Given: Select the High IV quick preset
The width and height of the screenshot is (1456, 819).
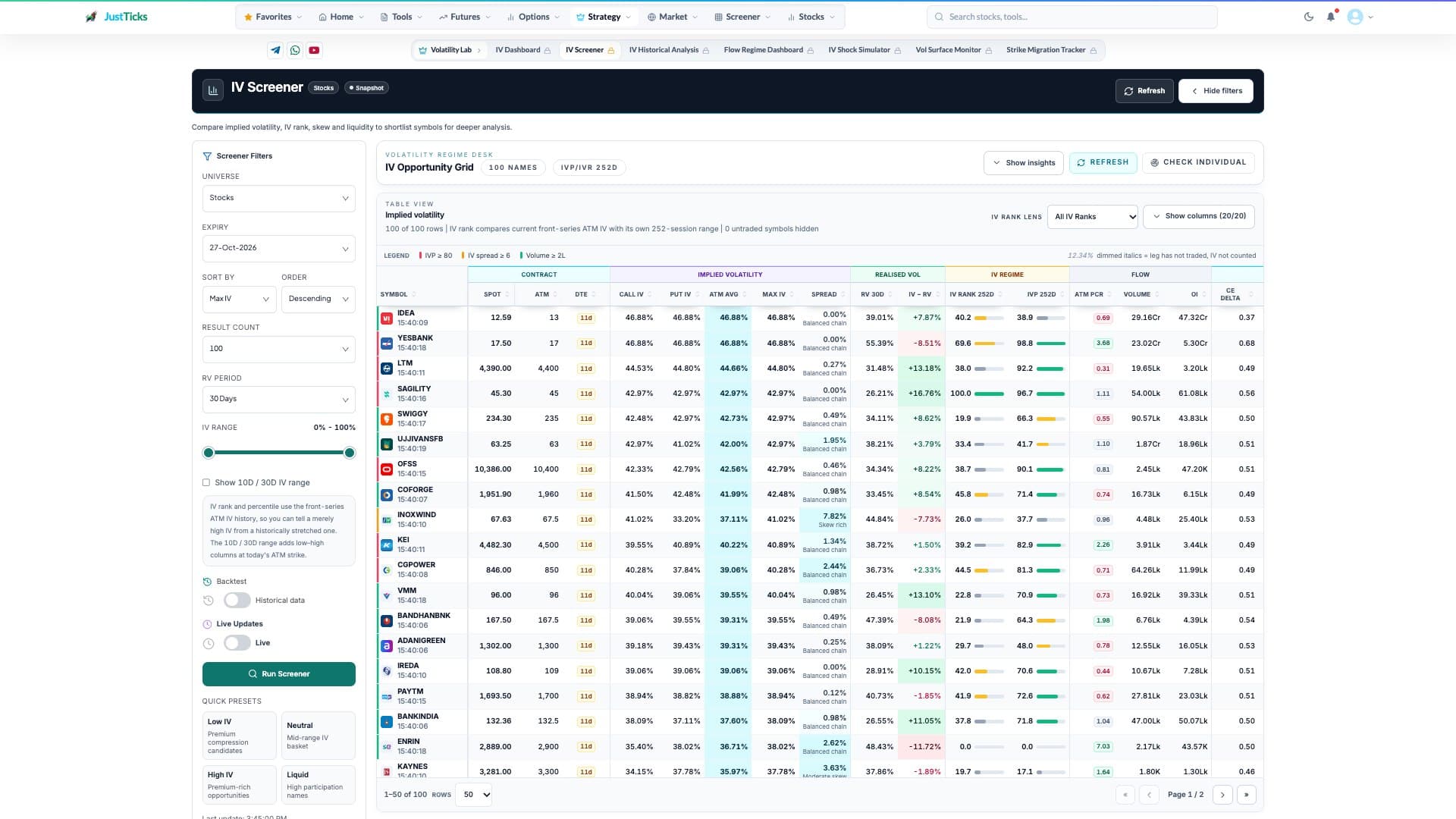Looking at the screenshot, I should click(x=239, y=784).
